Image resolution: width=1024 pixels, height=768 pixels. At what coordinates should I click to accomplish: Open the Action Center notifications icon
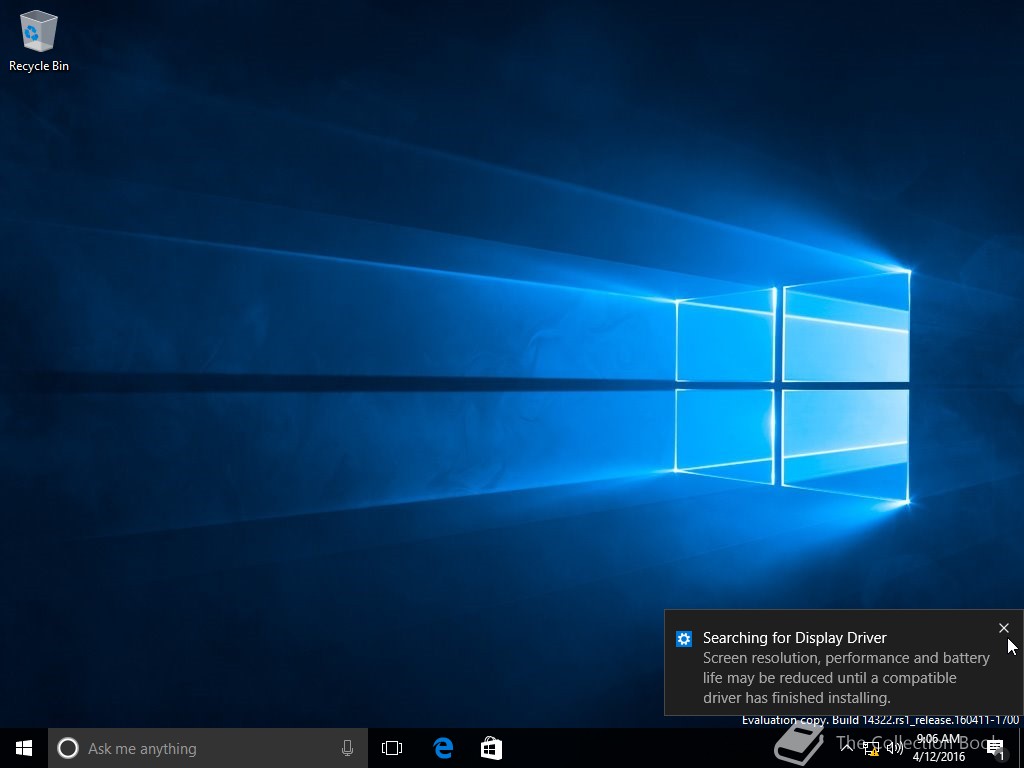(995, 749)
